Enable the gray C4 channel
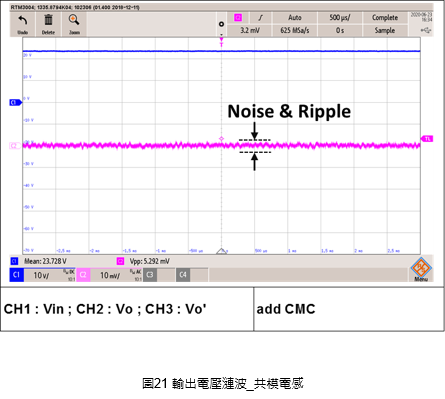 coord(183,275)
